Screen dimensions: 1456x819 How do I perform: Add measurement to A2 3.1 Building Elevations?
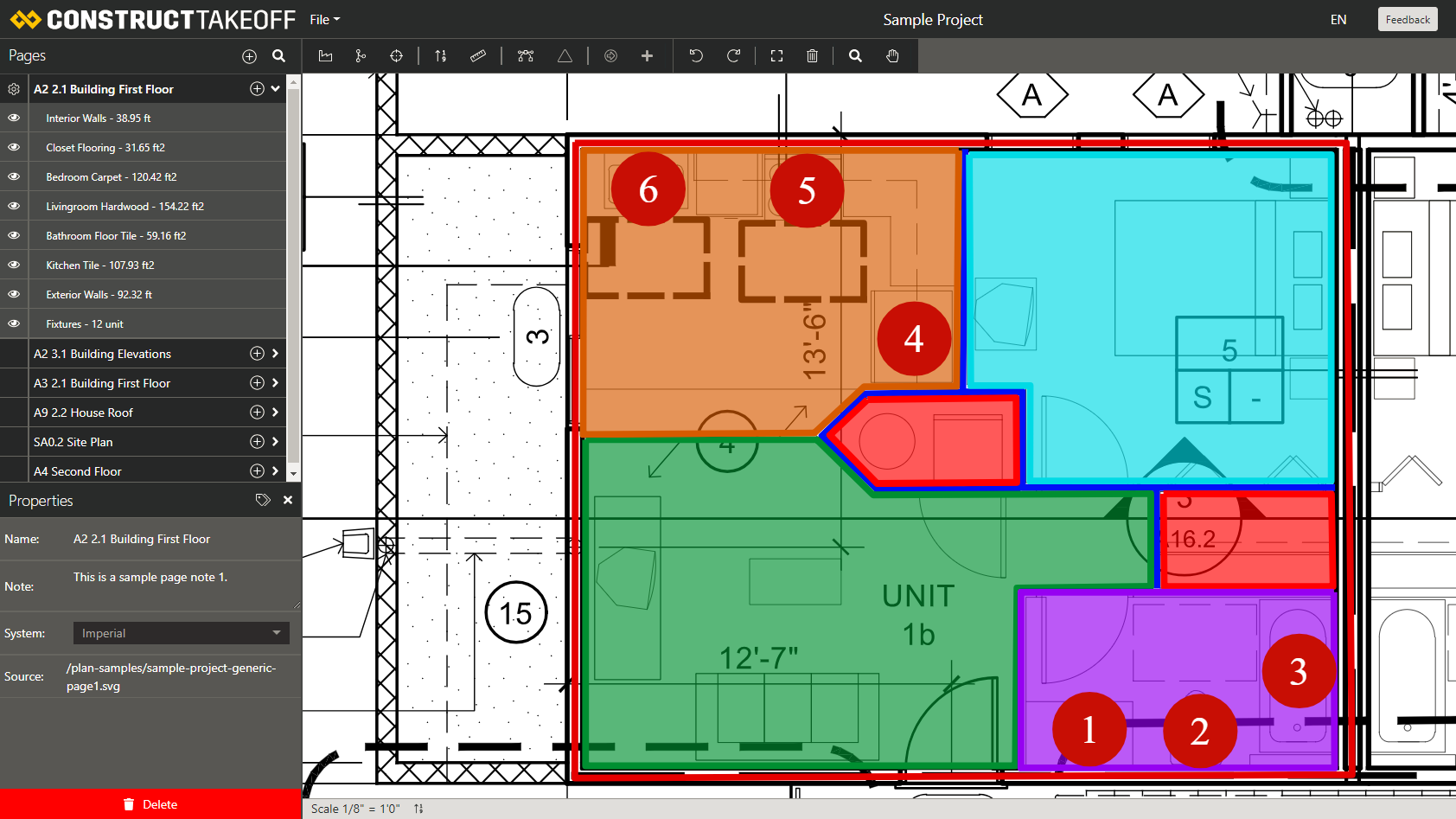click(x=257, y=354)
